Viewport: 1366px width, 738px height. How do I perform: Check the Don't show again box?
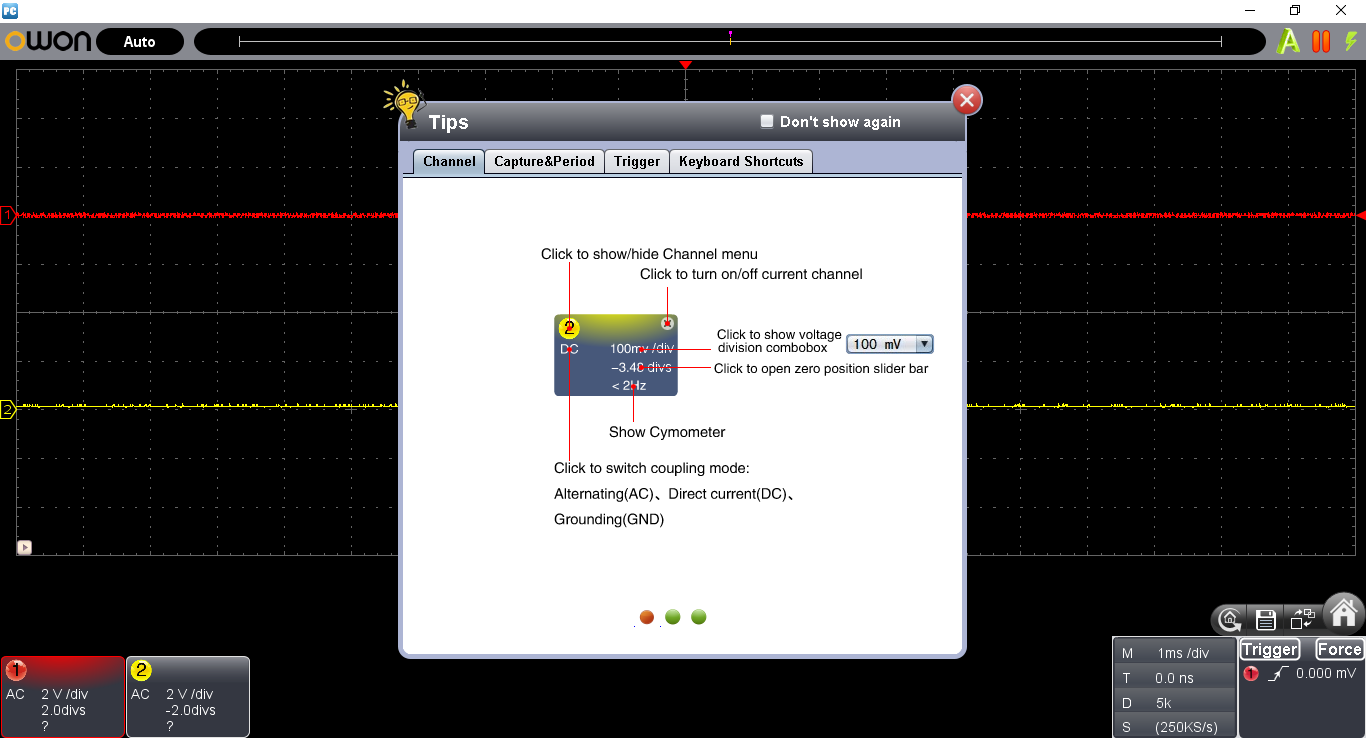[767, 121]
